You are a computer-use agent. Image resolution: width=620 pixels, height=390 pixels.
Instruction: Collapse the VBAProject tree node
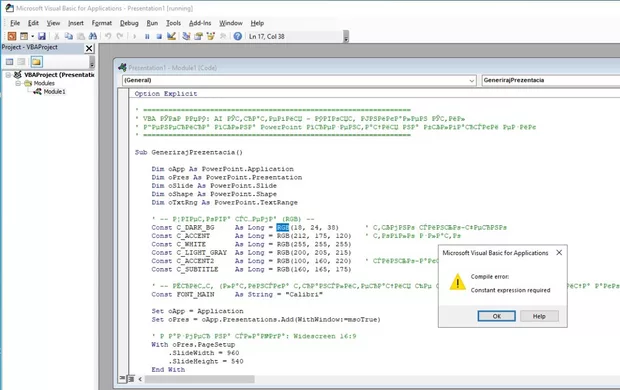point(8,75)
